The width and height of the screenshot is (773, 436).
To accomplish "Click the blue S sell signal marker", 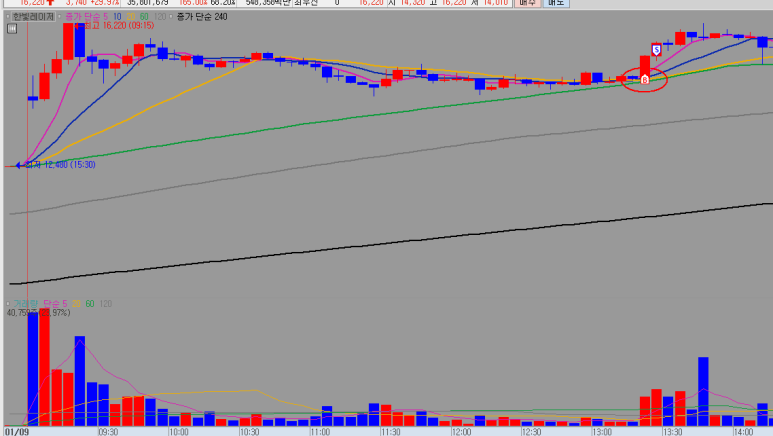I will 656,50.
